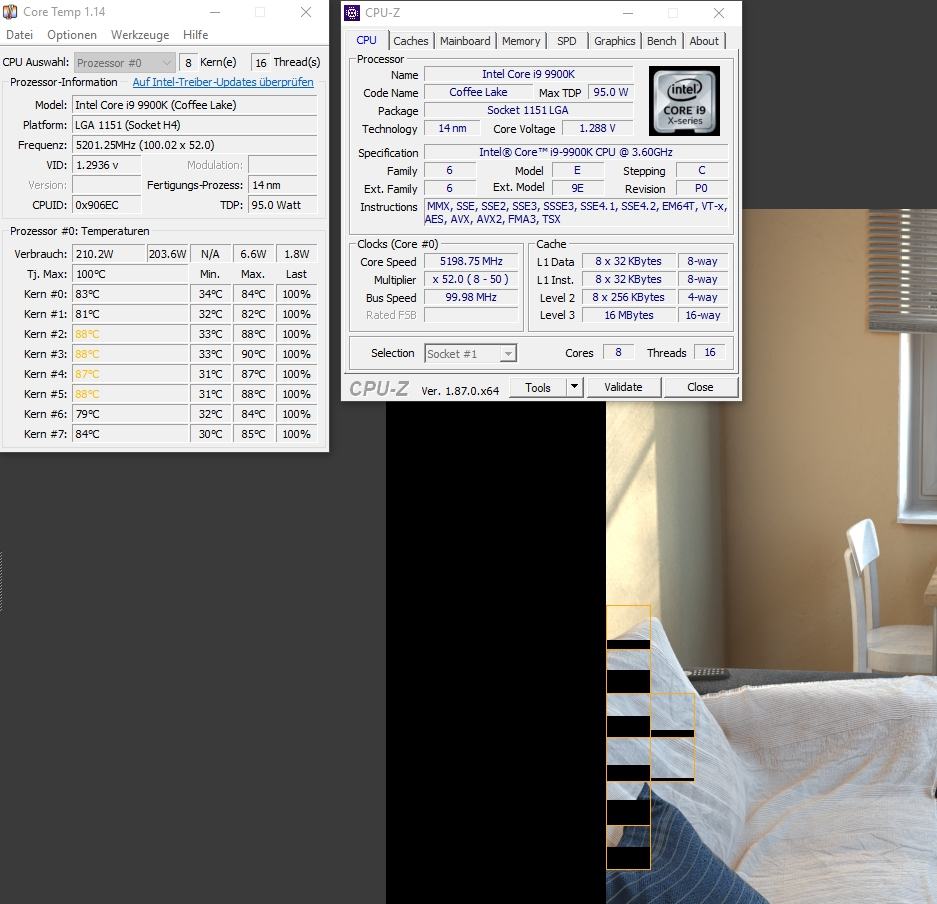This screenshot has height=904, width=937.
Task: Click the Code Name value Coffee Lake
Action: coord(478,92)
